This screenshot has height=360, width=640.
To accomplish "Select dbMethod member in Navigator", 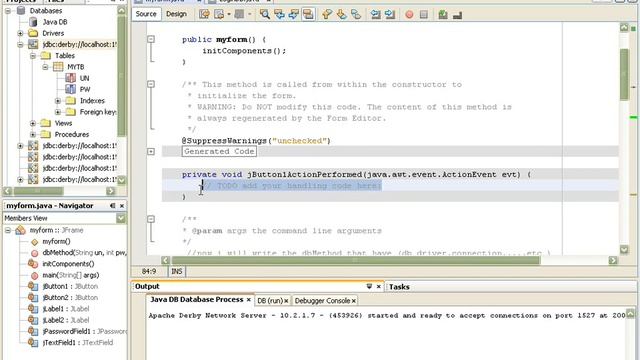I will [x=84, y=253].
